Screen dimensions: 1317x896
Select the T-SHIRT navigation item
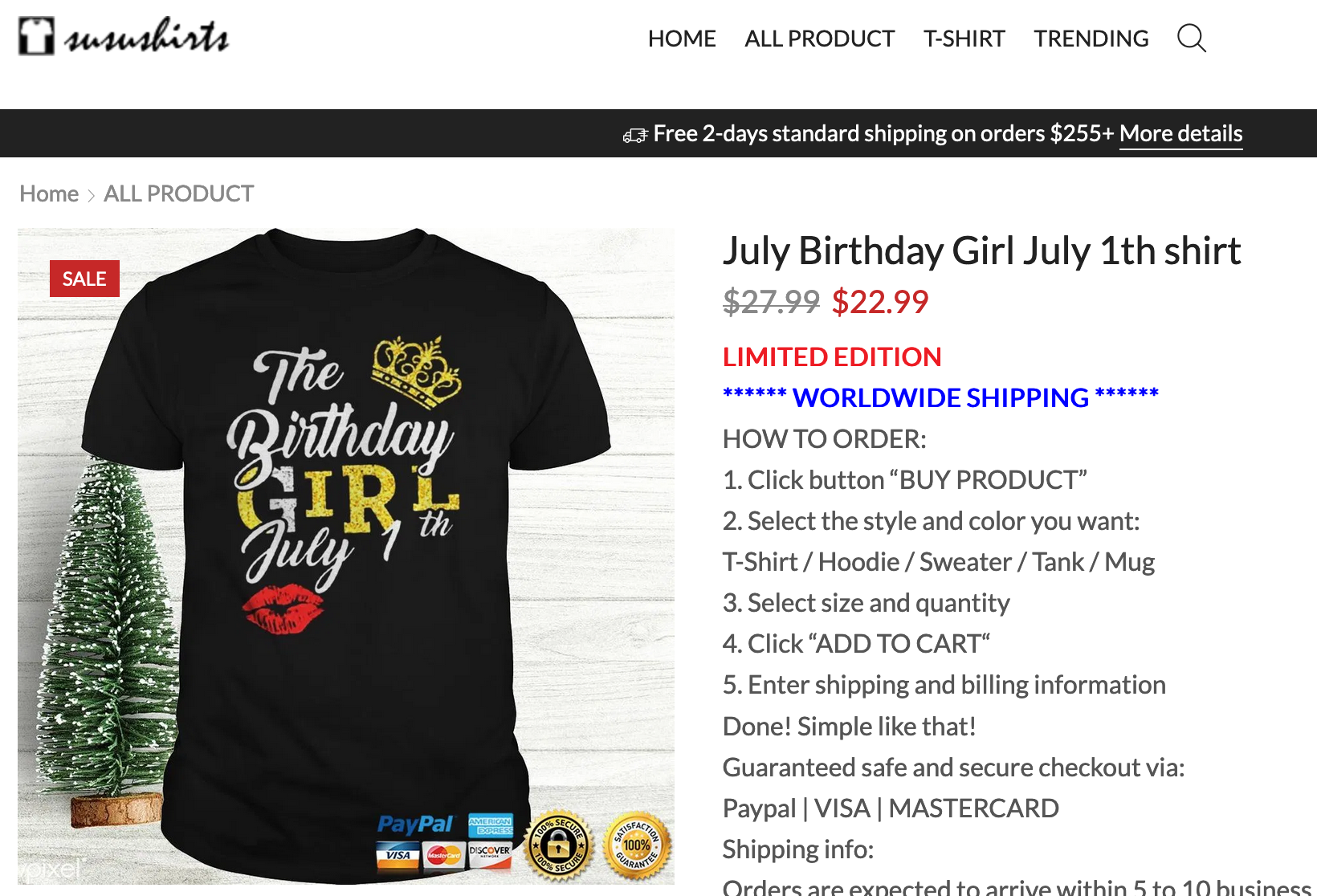tap(964, 39)
